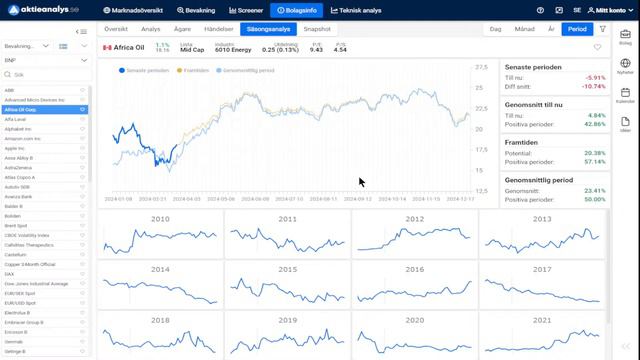Switch to the Ägare tab
Viewport: 640px width, 360px height.
[182, 29]
